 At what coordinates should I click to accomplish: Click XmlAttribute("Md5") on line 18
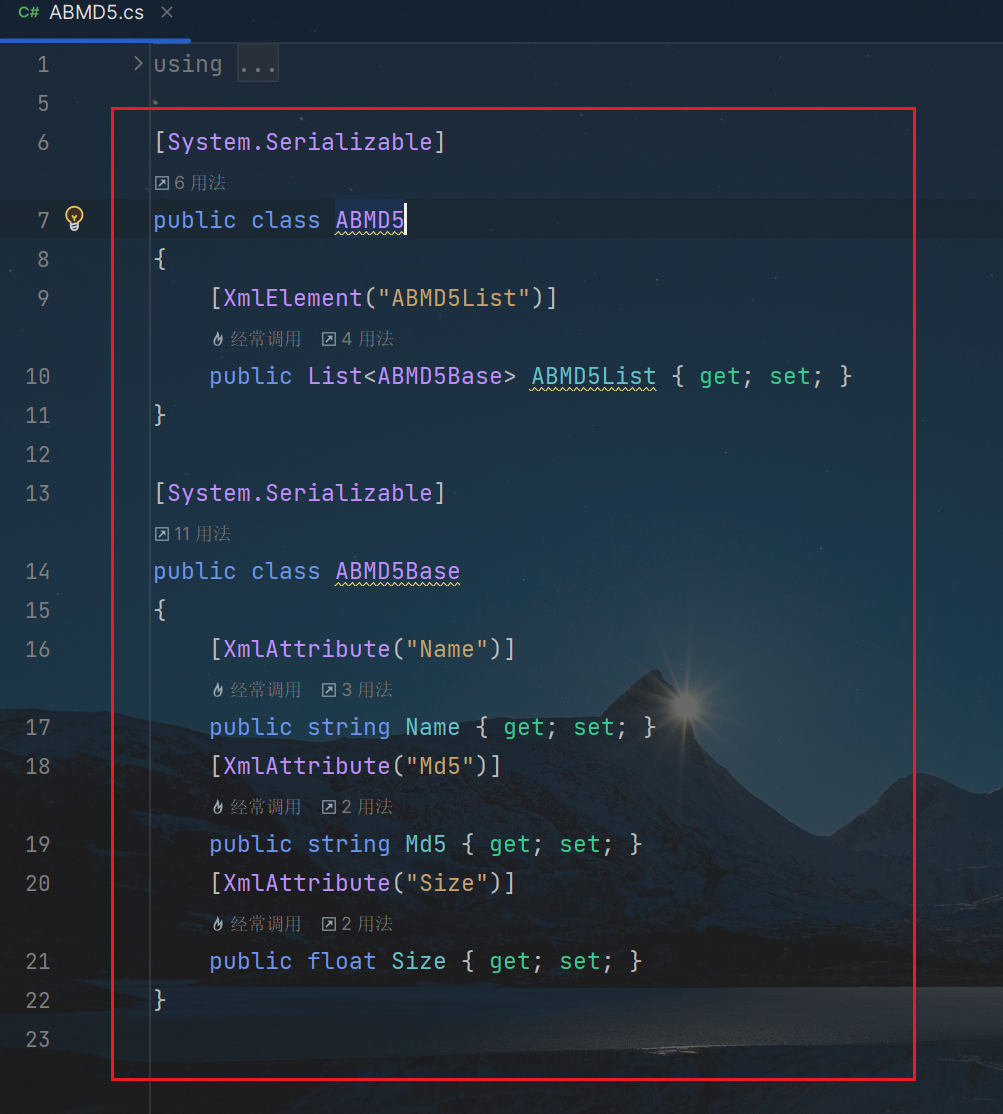pyautogui.click(x=355, y=767)
